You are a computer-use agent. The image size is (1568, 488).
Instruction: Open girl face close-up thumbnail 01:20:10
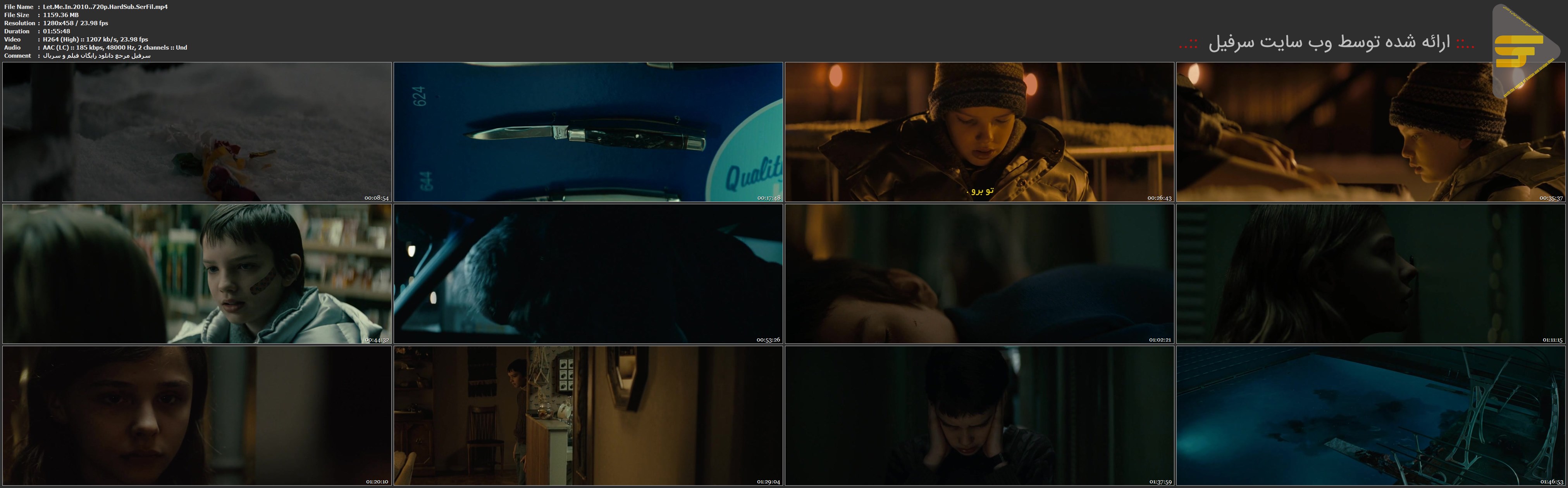pyautogui.click(x=196, y=416)
